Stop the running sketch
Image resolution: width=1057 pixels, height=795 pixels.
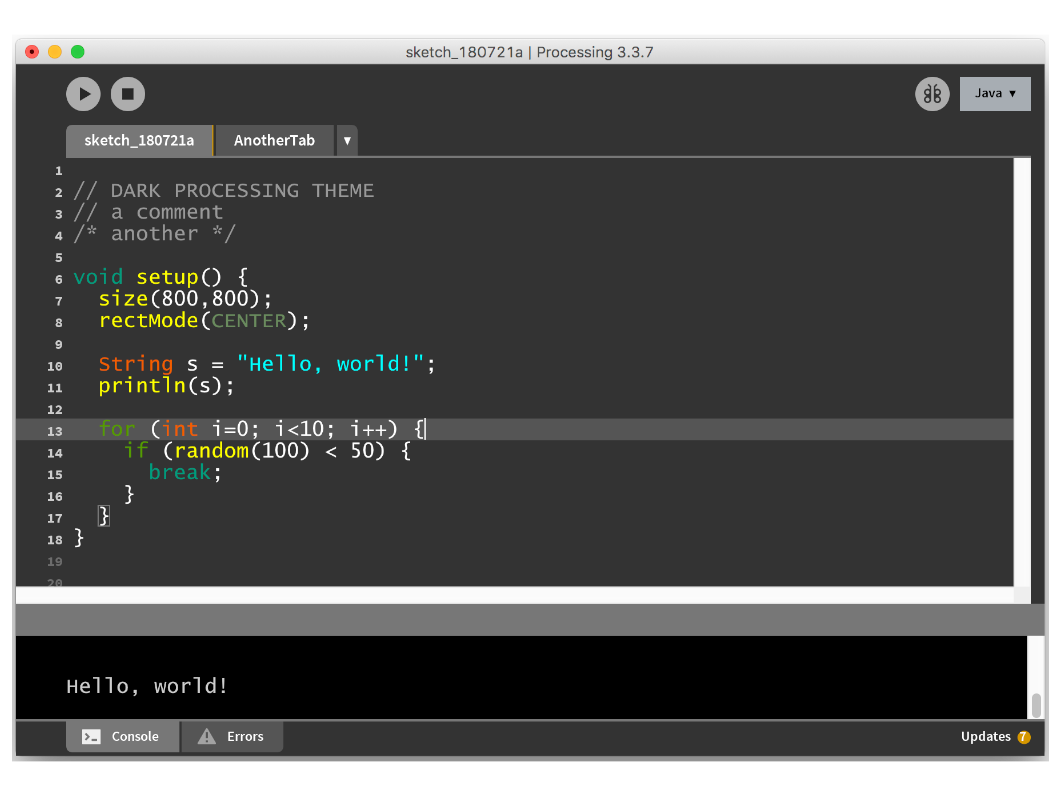click(x=128, y=94)
